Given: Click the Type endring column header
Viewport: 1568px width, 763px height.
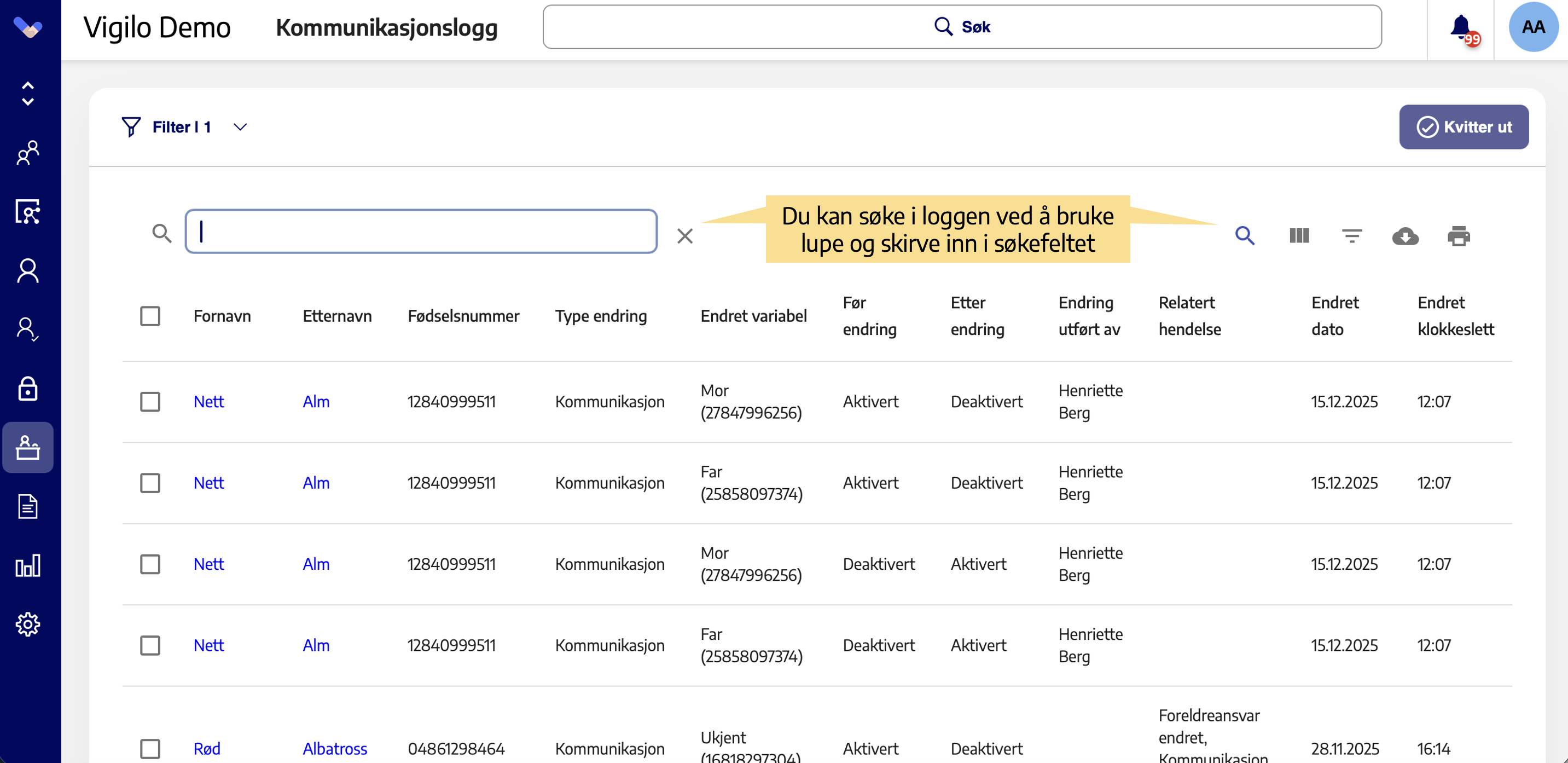Looking at the screenshot, I should pos(601,316).
